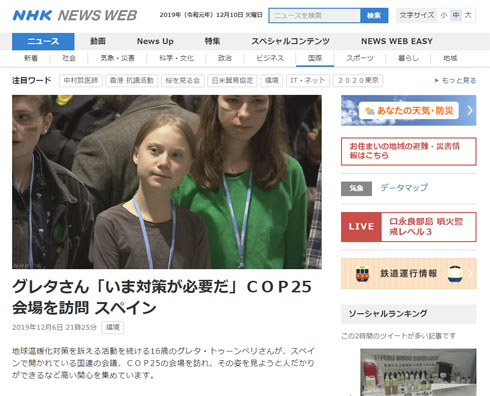This screenshot has width=490, height=396.
Task: Click the 環境 tag beside article date
Action: point(113,327)
